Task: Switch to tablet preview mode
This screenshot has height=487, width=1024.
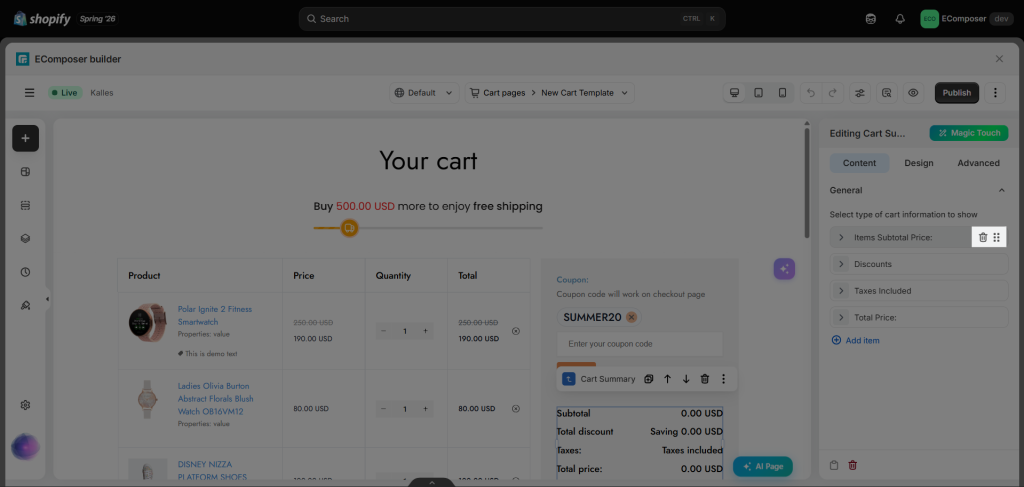Action: 758,93
